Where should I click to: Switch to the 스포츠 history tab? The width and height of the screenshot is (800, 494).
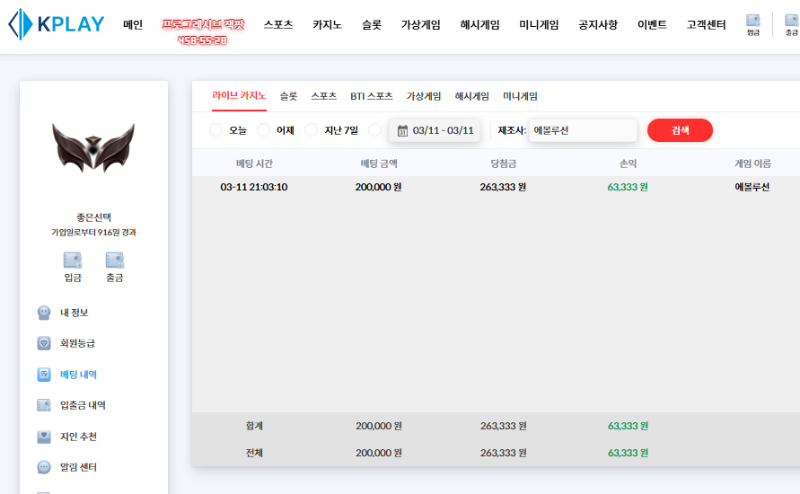click(324, 96)
